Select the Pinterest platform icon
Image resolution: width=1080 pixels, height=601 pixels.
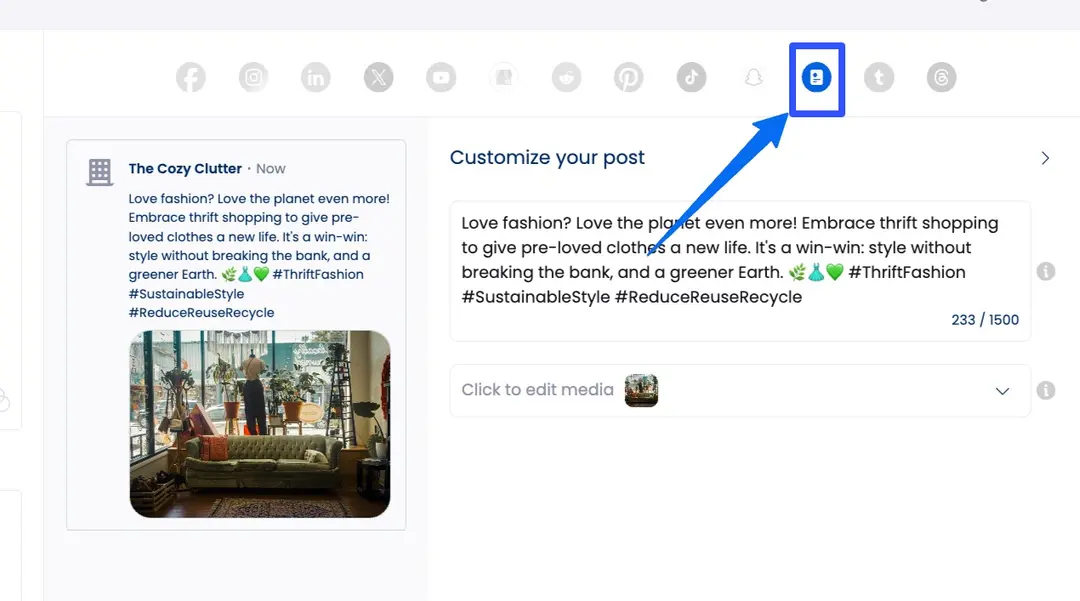tap(629, 77)
